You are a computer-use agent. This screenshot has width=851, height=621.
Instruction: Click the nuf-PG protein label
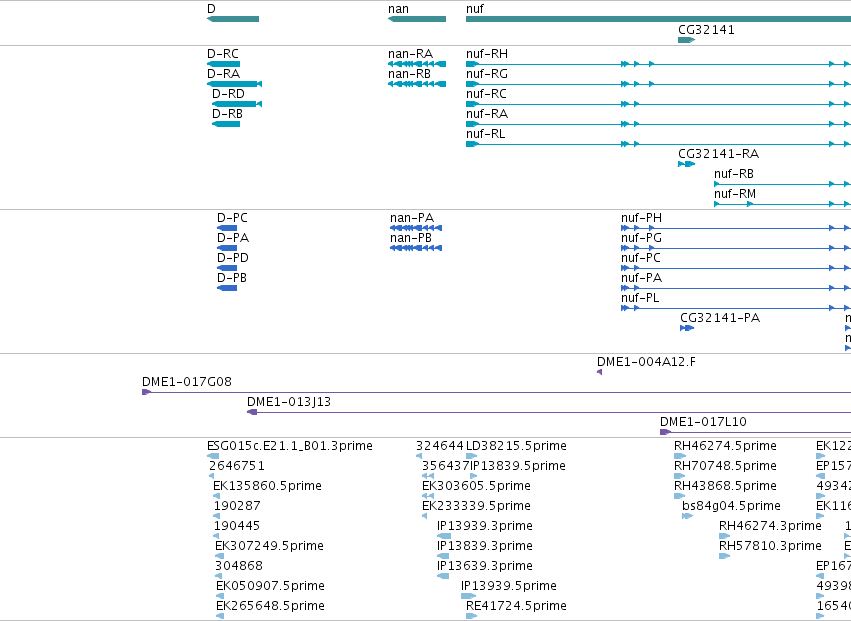click(642, 238)
